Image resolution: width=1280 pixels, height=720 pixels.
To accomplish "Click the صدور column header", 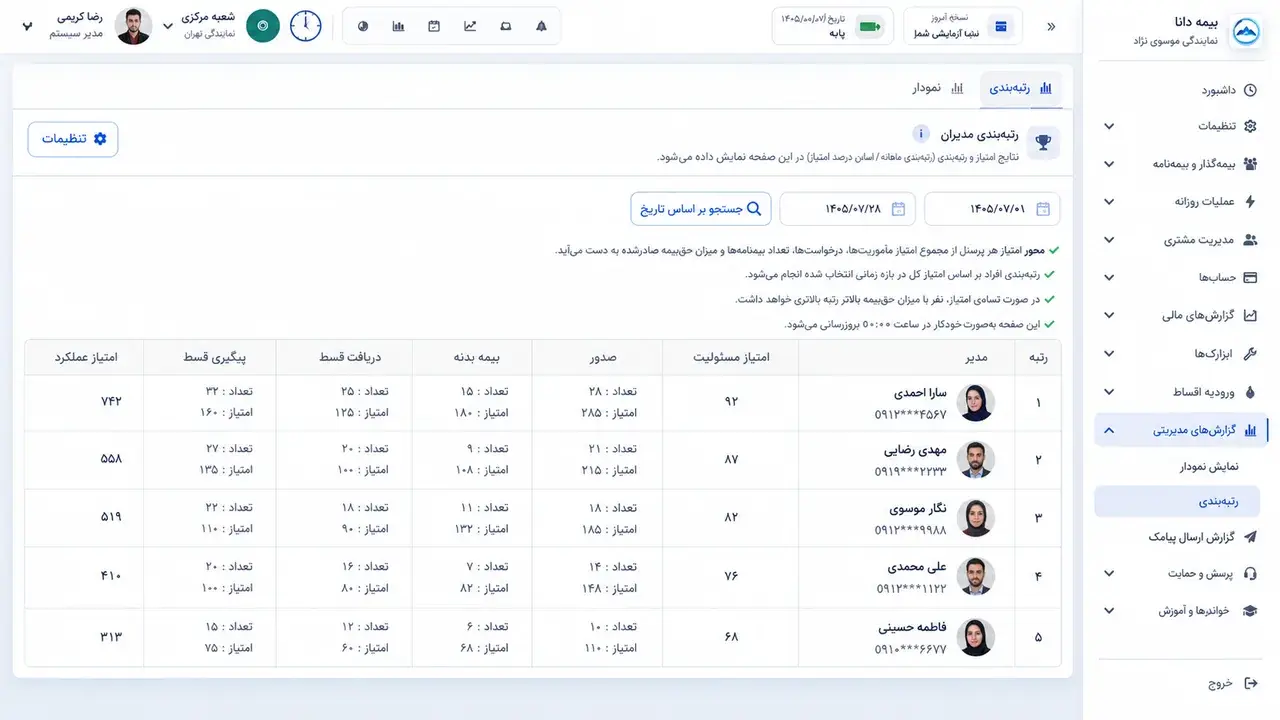I will (x=597, y=357).
